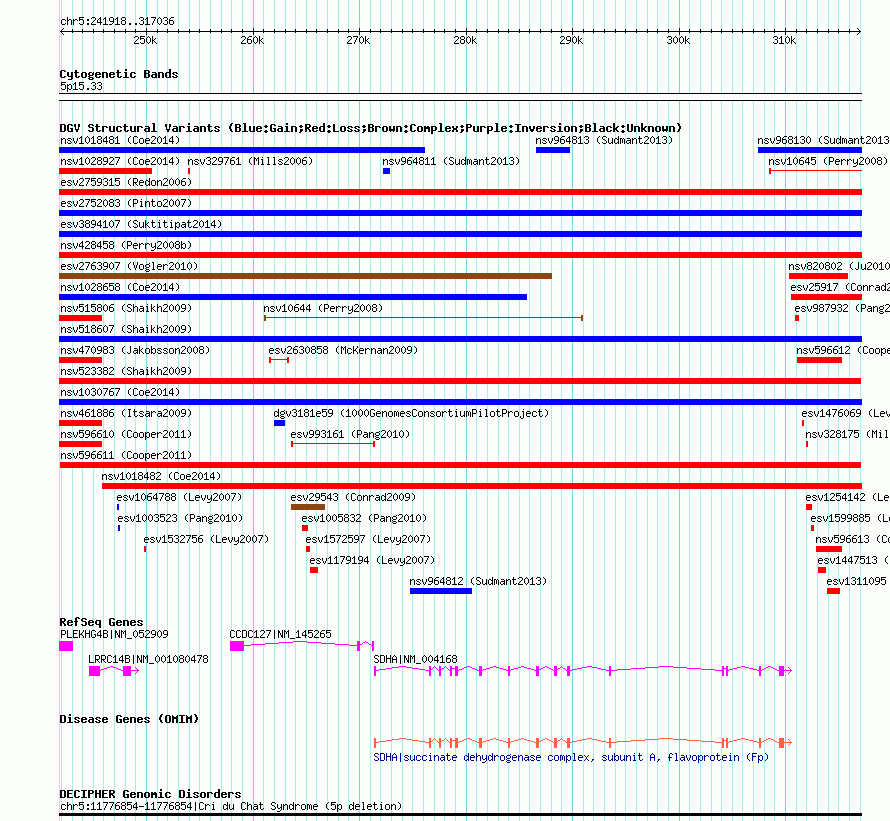Click the Cytogenetic Bands heading
The image size is (890, 821).
119,74
